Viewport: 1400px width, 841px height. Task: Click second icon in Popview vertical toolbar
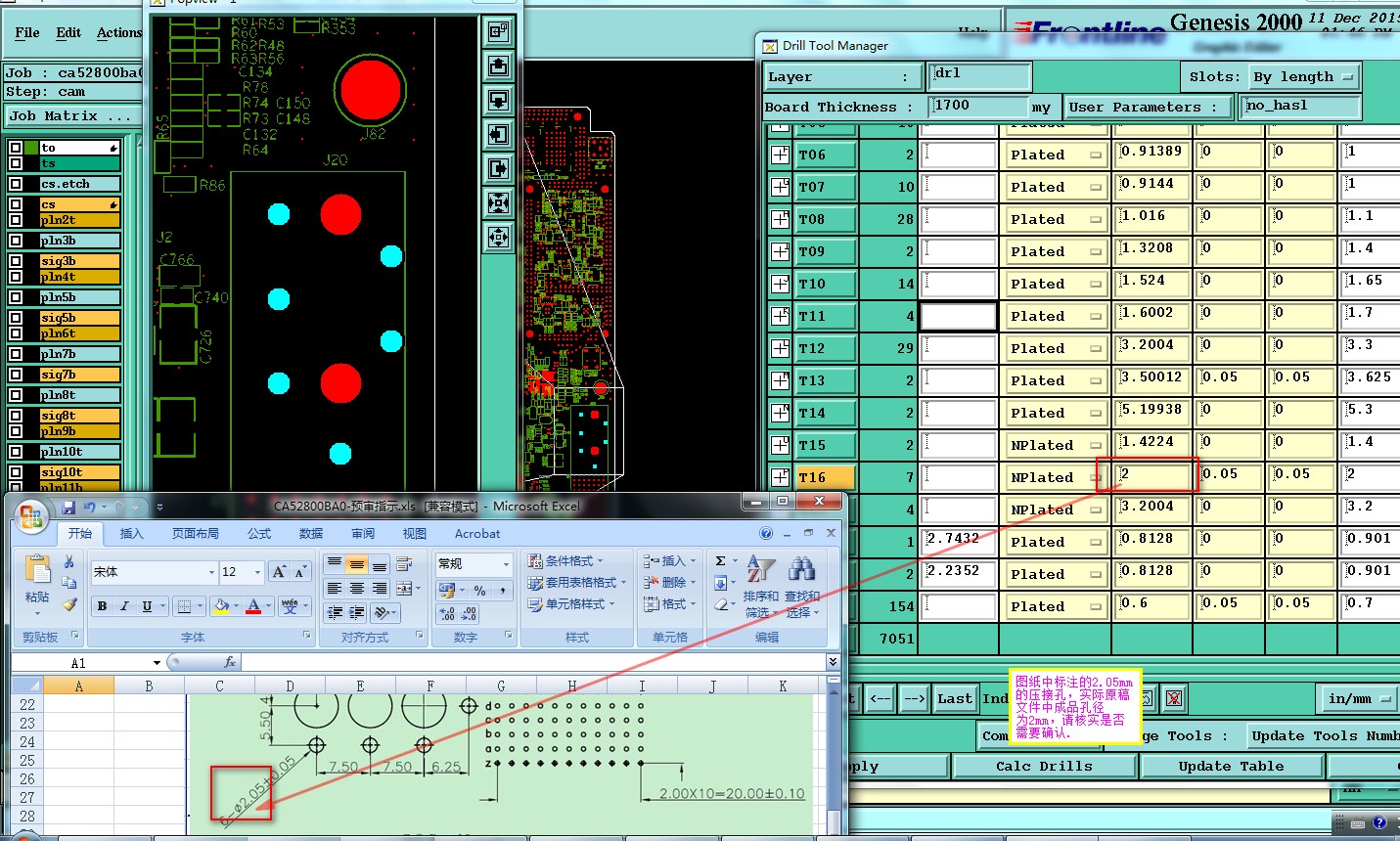click(x=498, y=66)
